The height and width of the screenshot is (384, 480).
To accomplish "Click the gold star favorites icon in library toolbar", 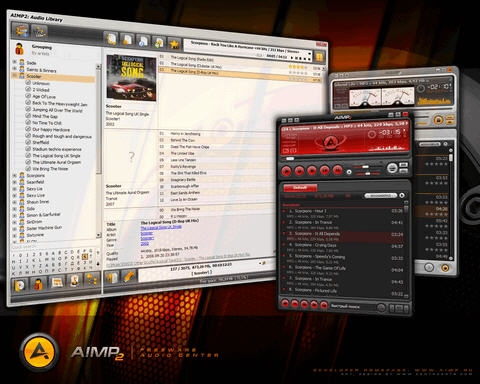I will pos(174,43).
